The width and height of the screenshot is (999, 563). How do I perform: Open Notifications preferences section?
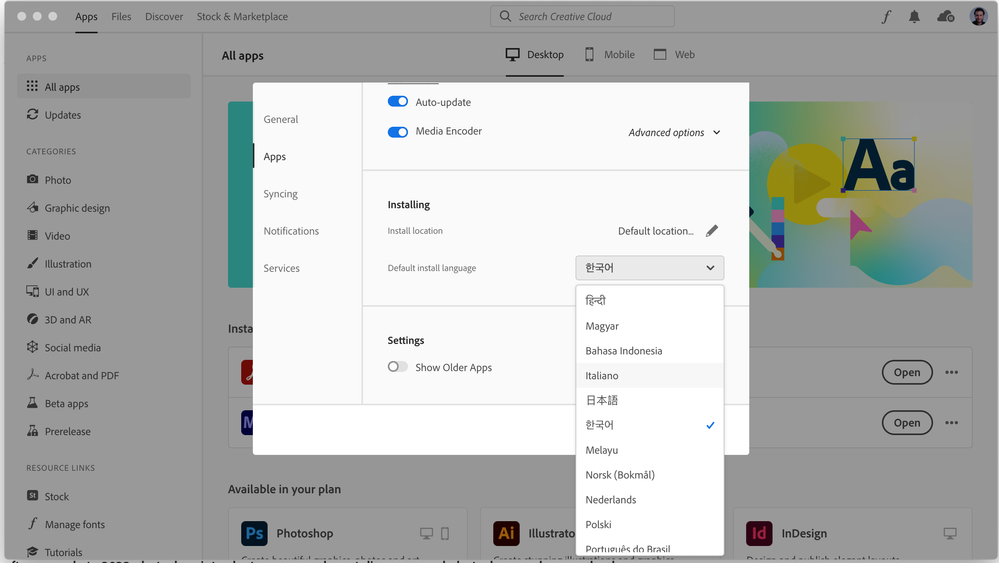click(291, 231)
